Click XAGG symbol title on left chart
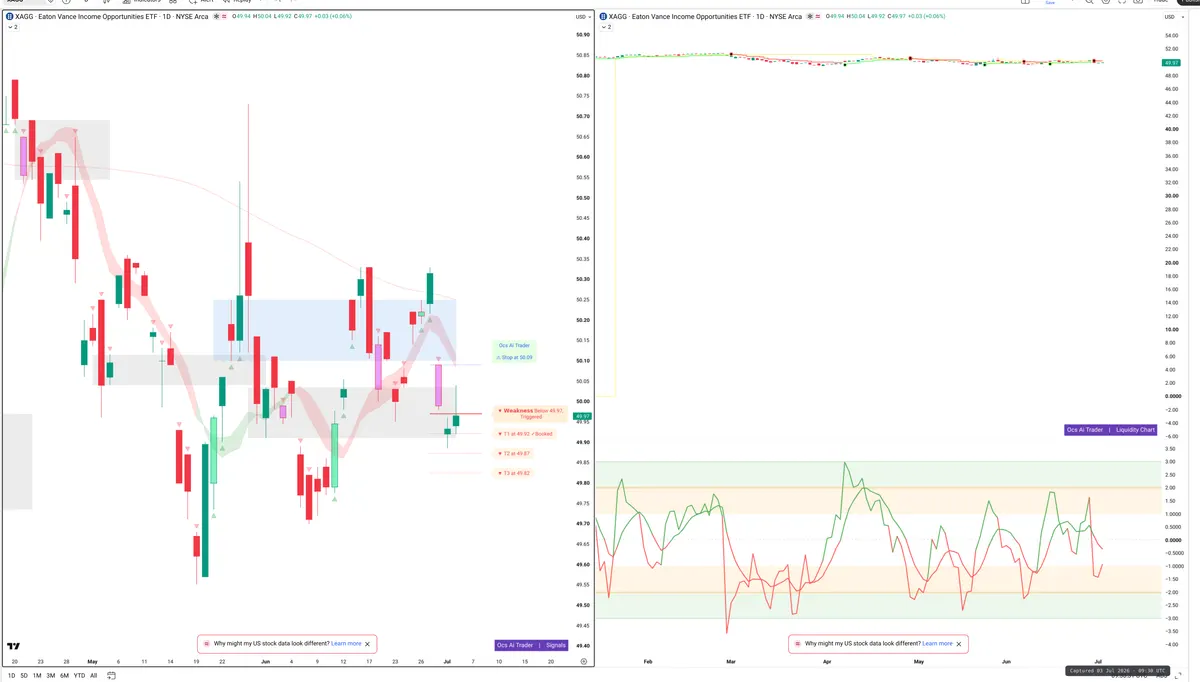Screen dimensions: 1200x682 coord(113,17)
